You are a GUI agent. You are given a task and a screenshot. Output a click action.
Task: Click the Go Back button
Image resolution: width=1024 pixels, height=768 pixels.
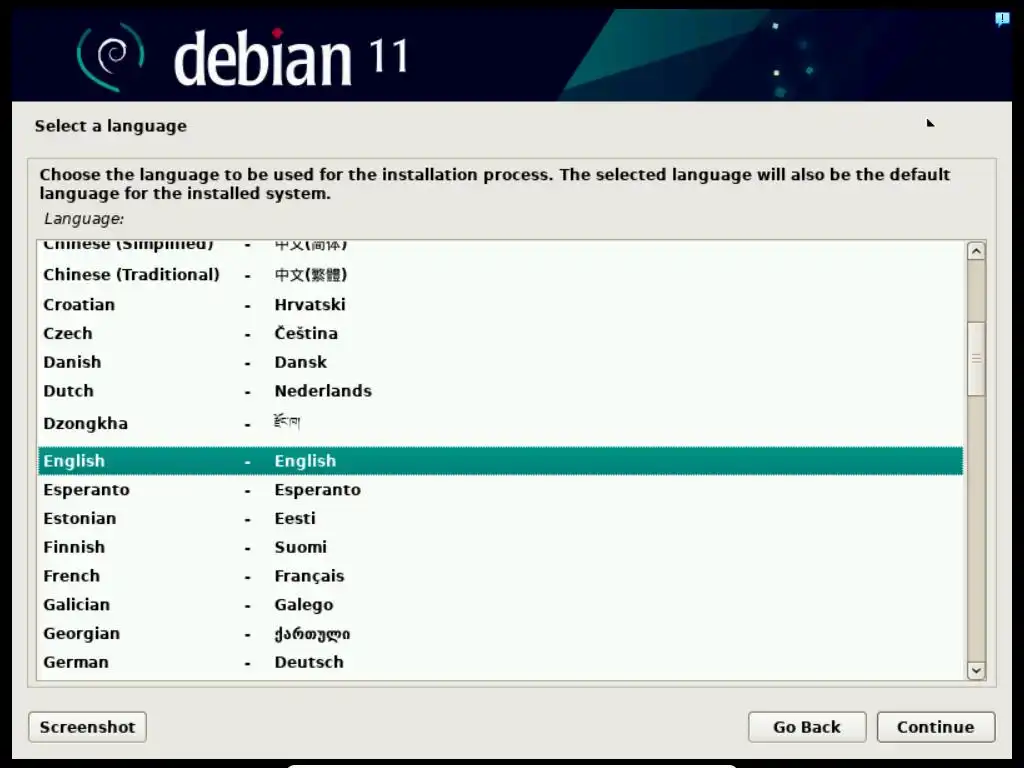pyautogui.click(x=807, y=727)
